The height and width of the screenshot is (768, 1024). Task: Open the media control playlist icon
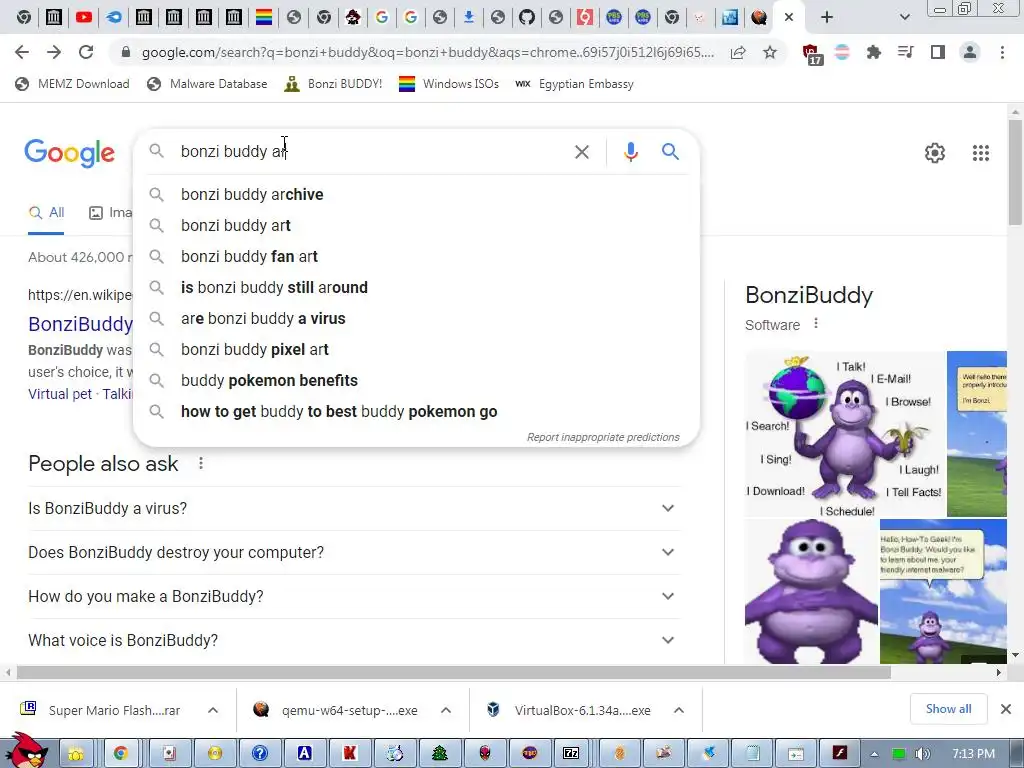905,52
